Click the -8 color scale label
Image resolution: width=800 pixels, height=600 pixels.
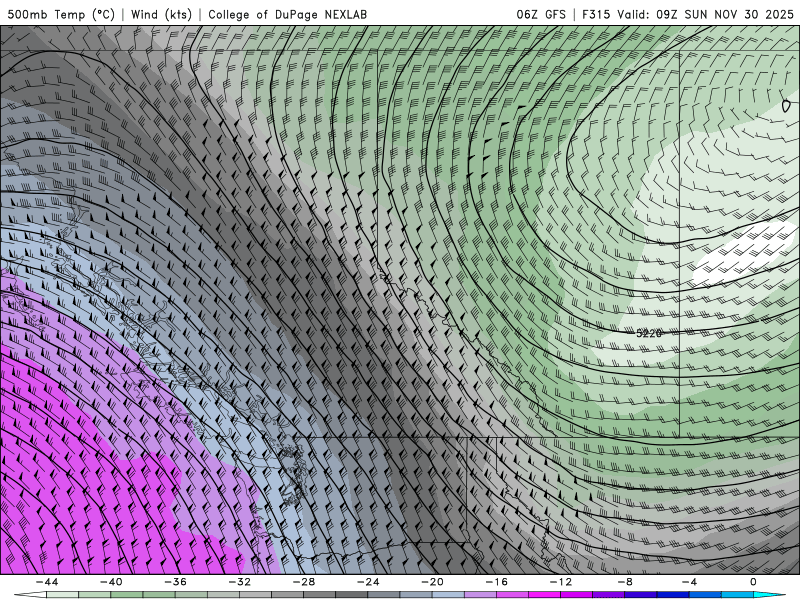(626, 582)
